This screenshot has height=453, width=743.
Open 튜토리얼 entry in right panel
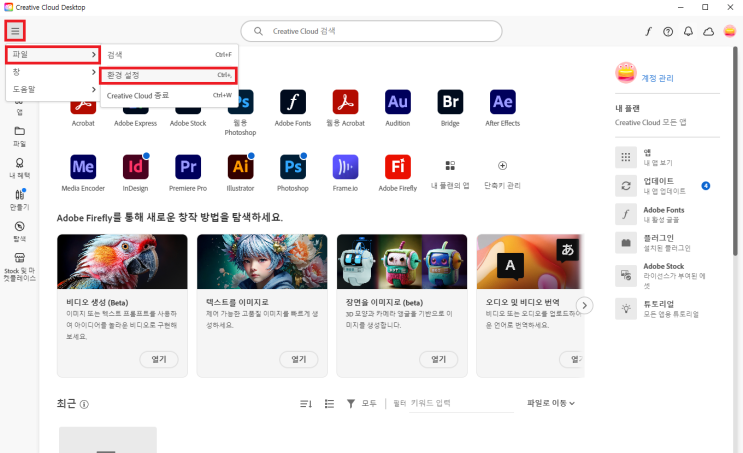click(x=666, y=308)
